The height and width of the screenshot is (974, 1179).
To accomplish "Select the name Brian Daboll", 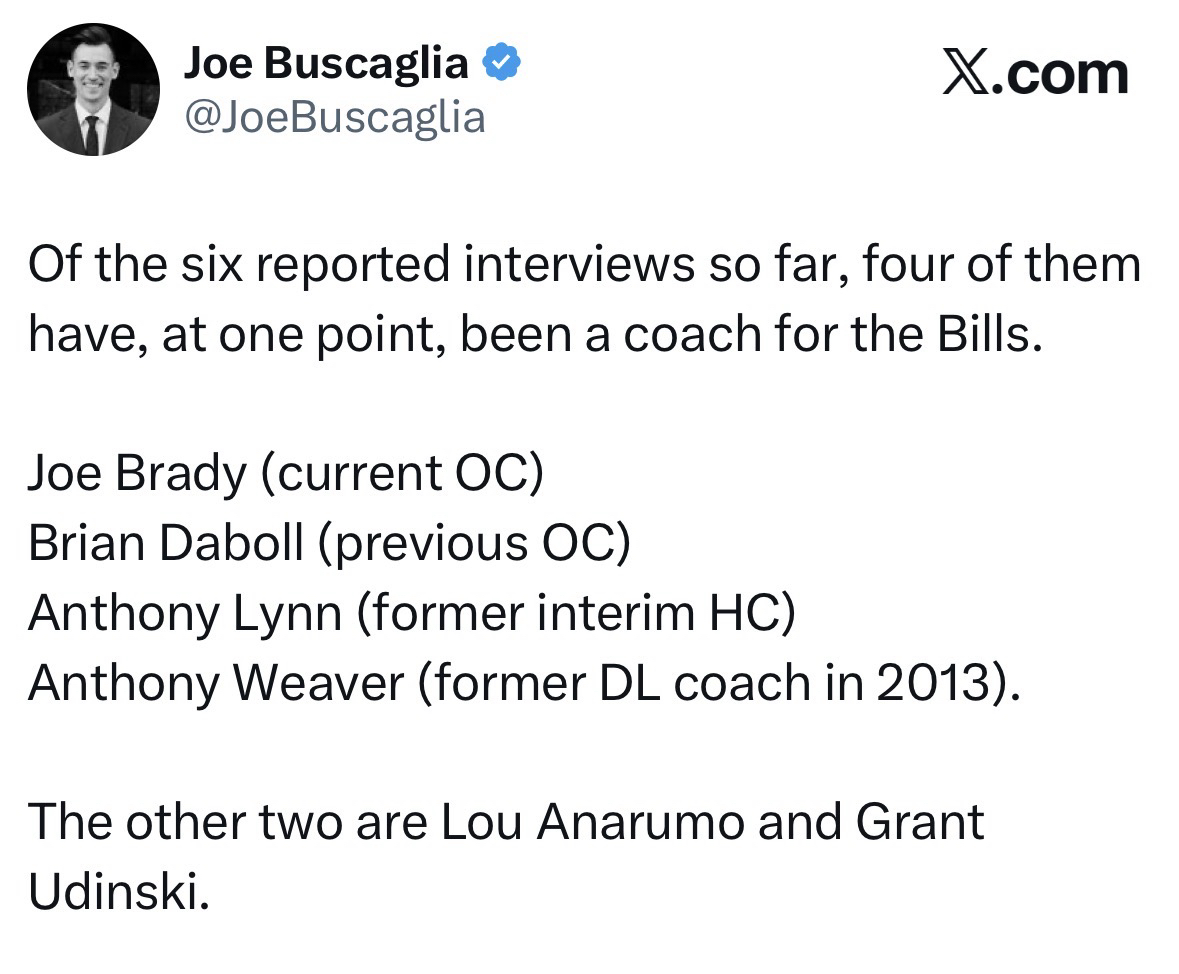I will 165,543.
